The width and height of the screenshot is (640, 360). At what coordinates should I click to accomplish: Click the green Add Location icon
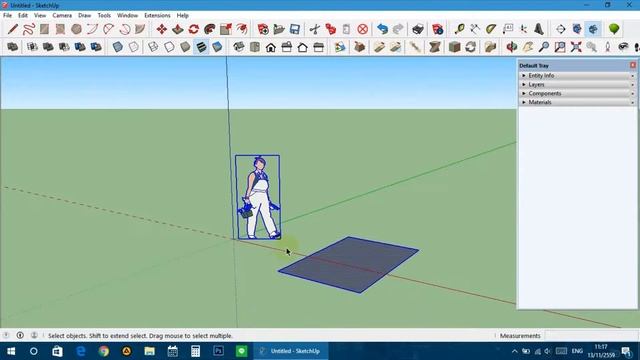614,29
